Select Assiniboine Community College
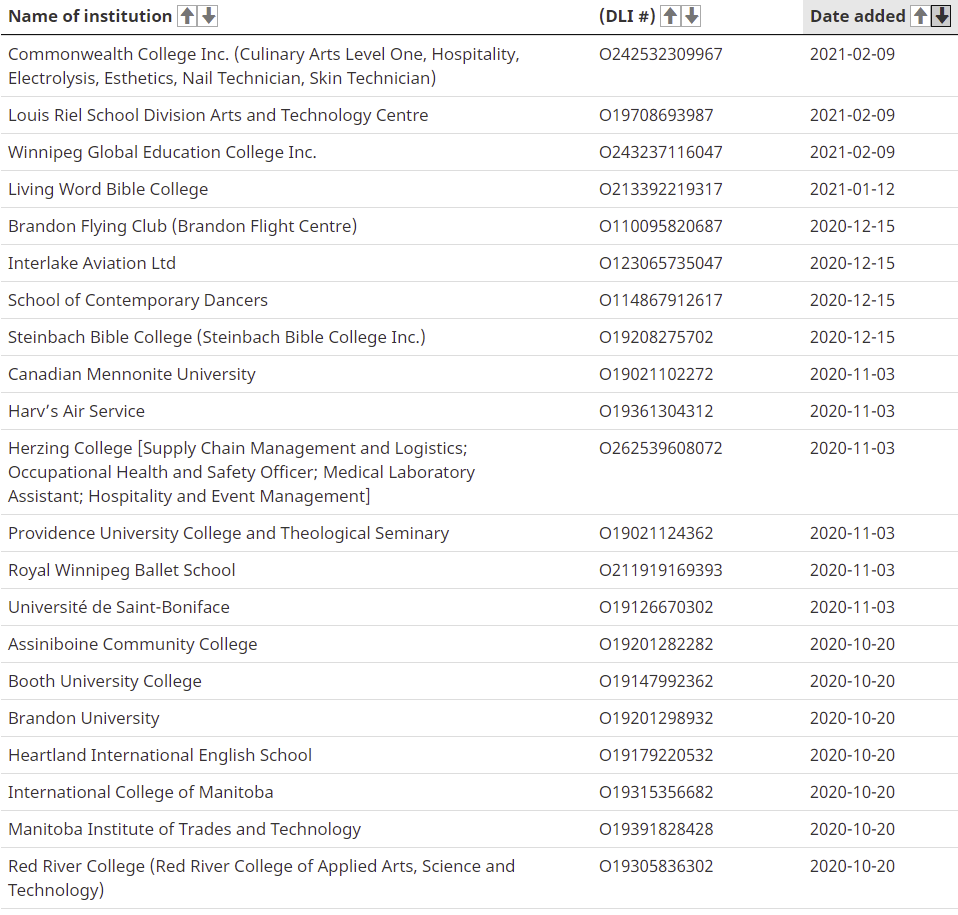Image resolution: width=958 pixels, height=915 pixels. click(133, 644)
